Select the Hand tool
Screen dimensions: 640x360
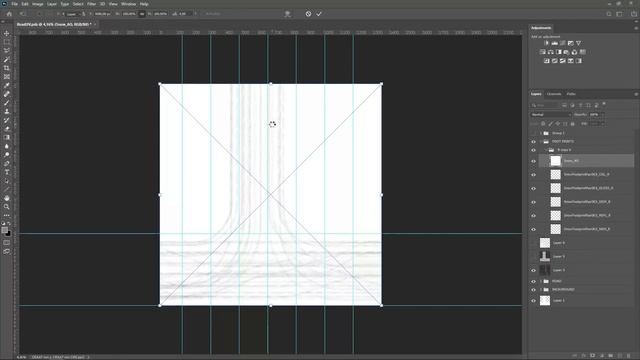click(7, 198)
